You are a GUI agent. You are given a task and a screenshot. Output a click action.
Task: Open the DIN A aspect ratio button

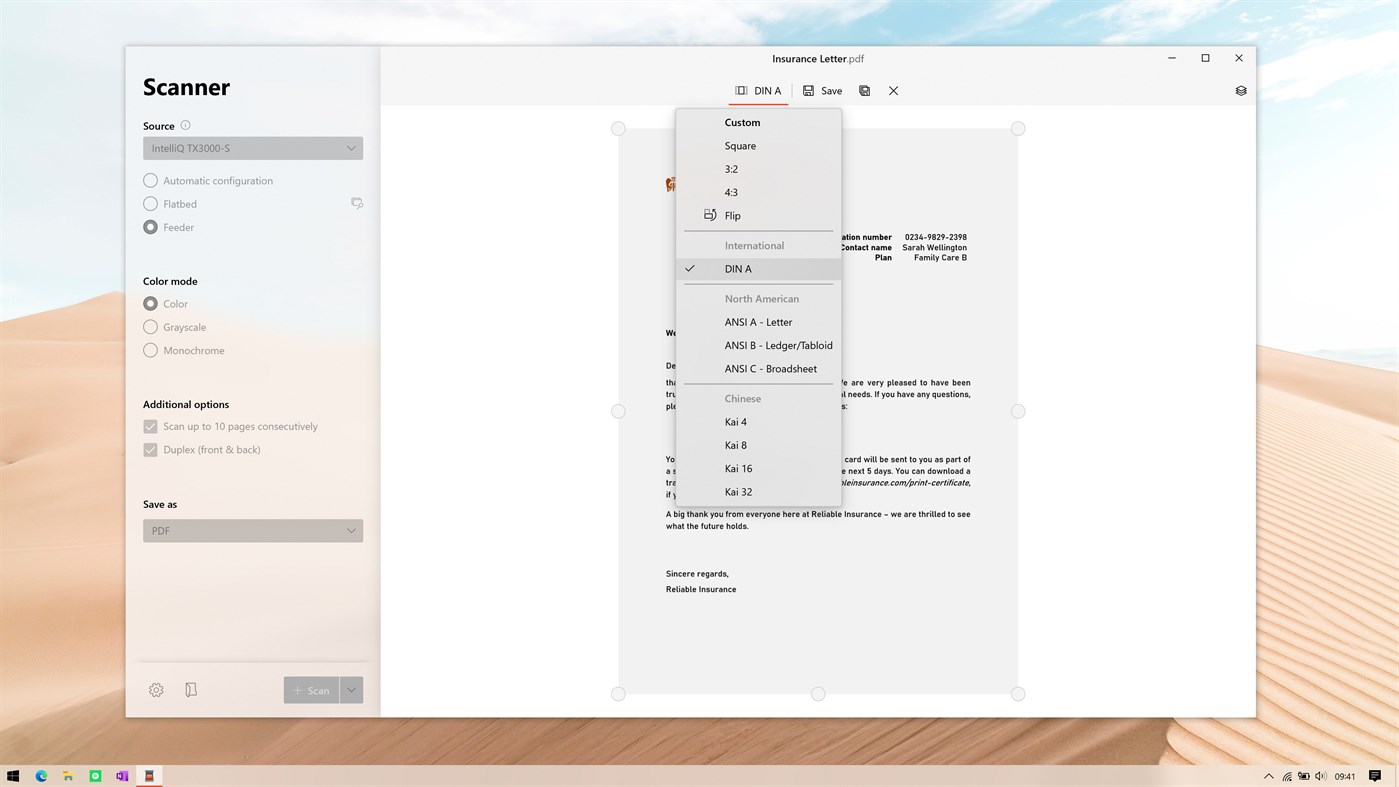(x=758, y=91)
